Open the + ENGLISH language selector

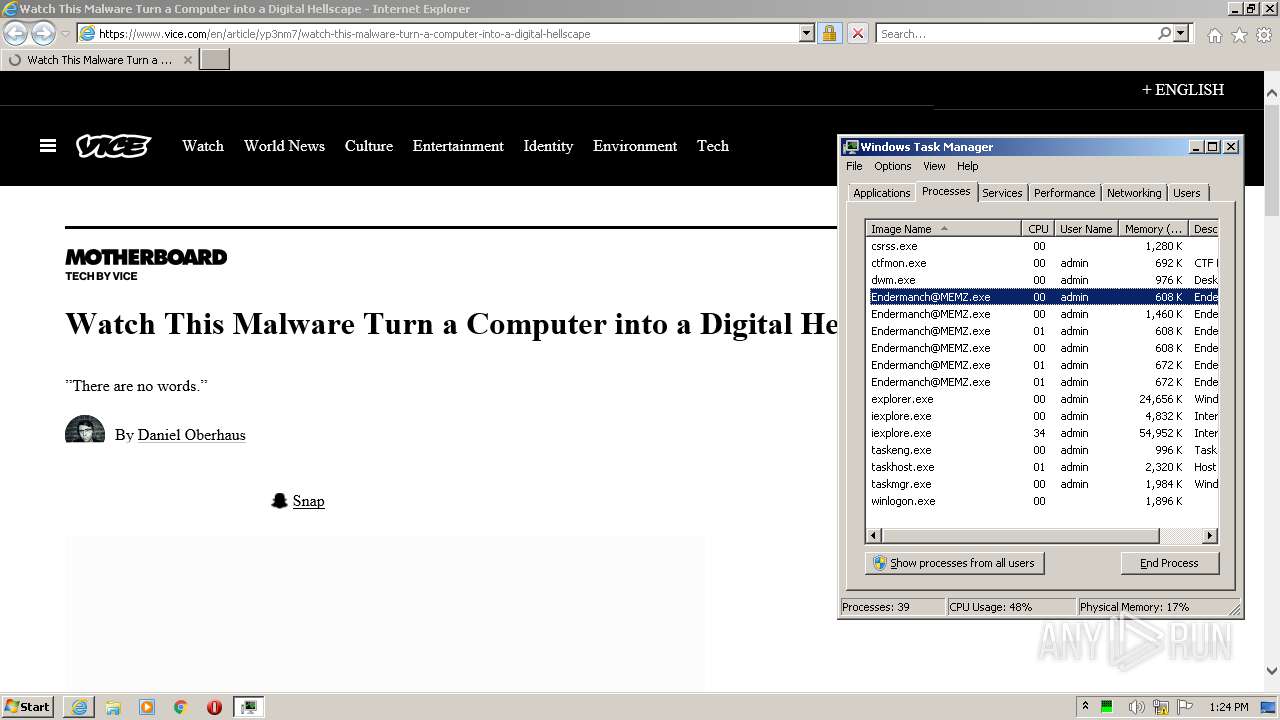pyautogui.click(x=1183, y=89)
